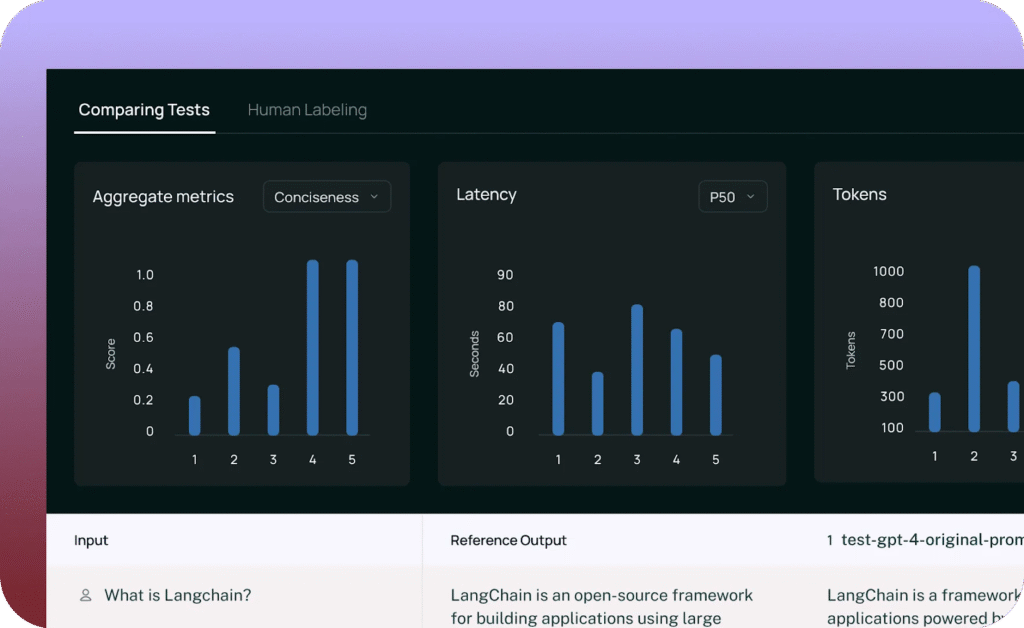The image size is (1024, 628).
Task: Click the user icon beside 'What is Langchain?'
Action: tap(86, 595)
